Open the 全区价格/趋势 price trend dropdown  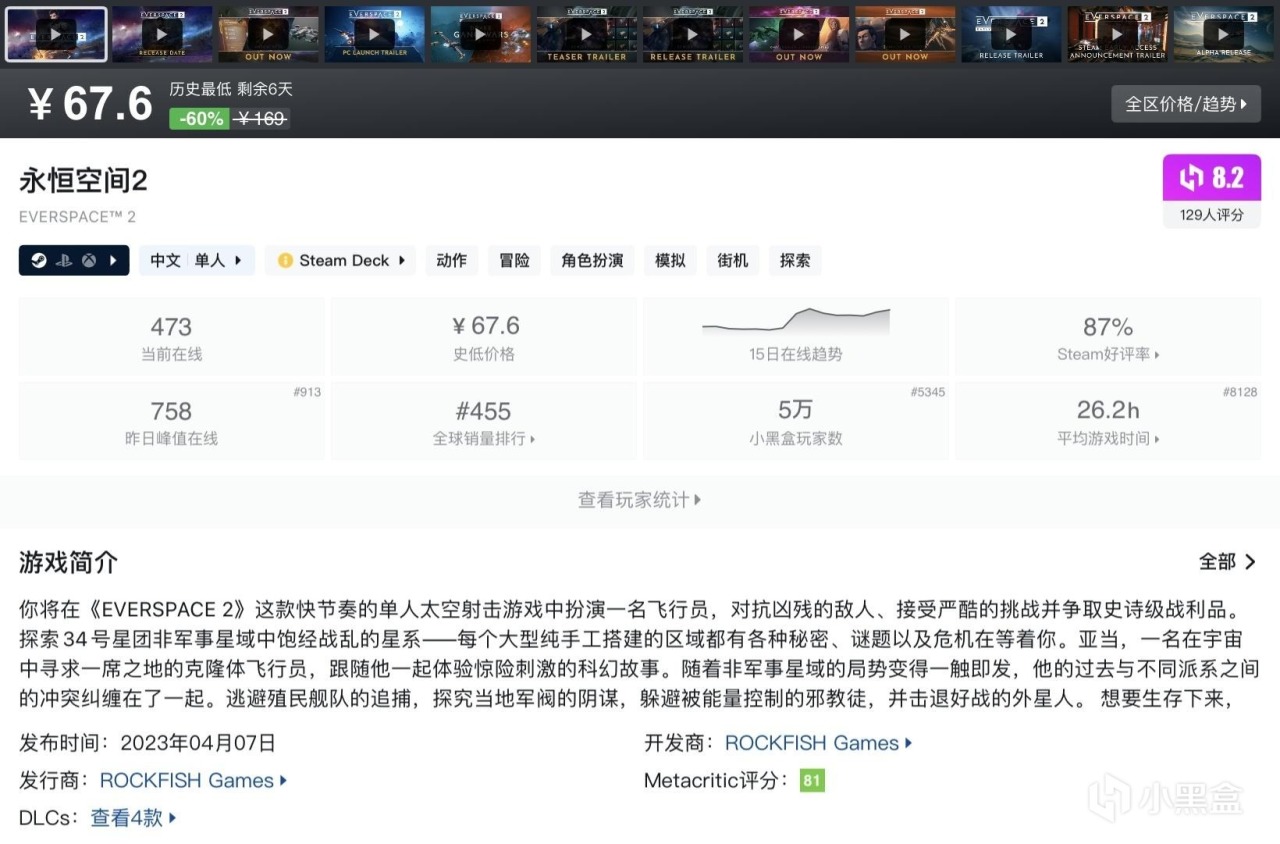point(1186,104)
